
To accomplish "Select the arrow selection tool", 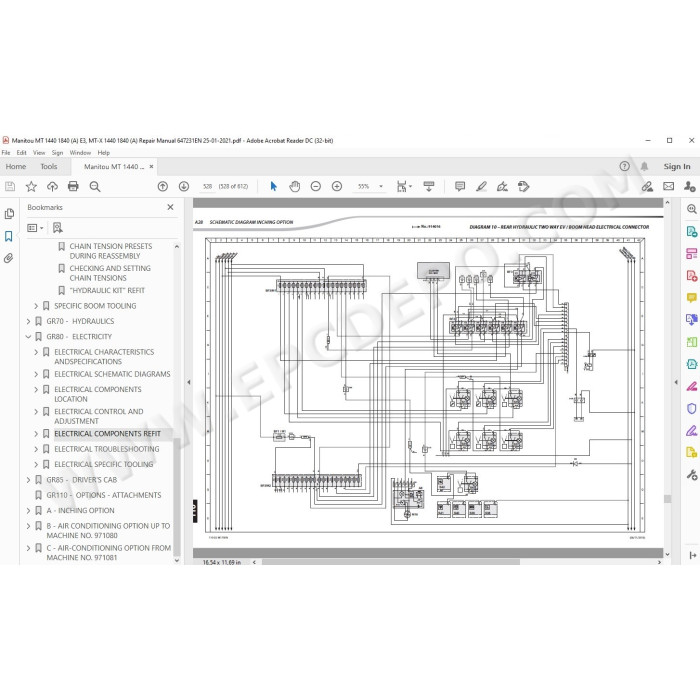I will 274,186.
